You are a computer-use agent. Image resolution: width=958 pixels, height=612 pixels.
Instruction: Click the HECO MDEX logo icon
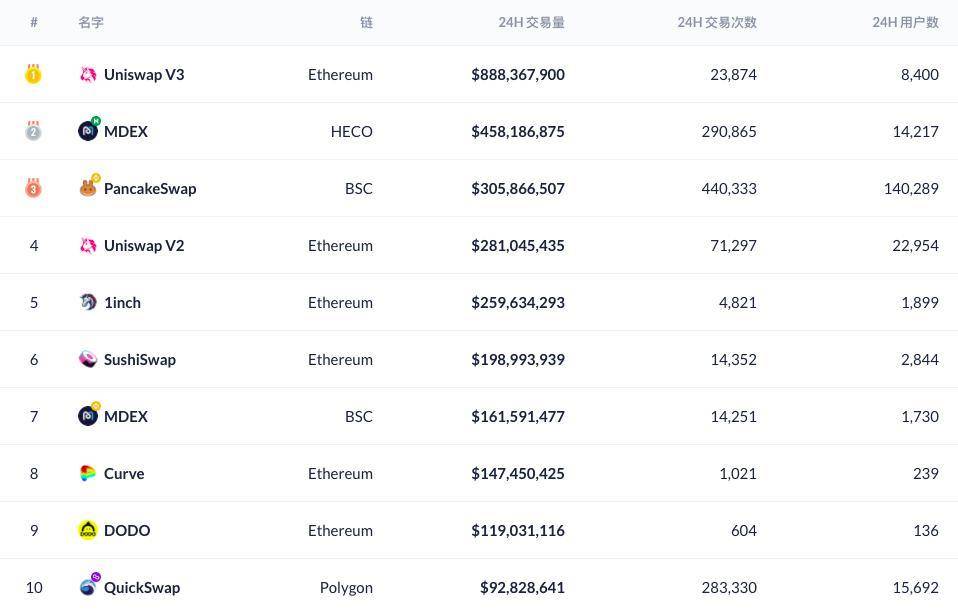coord(88,131)
